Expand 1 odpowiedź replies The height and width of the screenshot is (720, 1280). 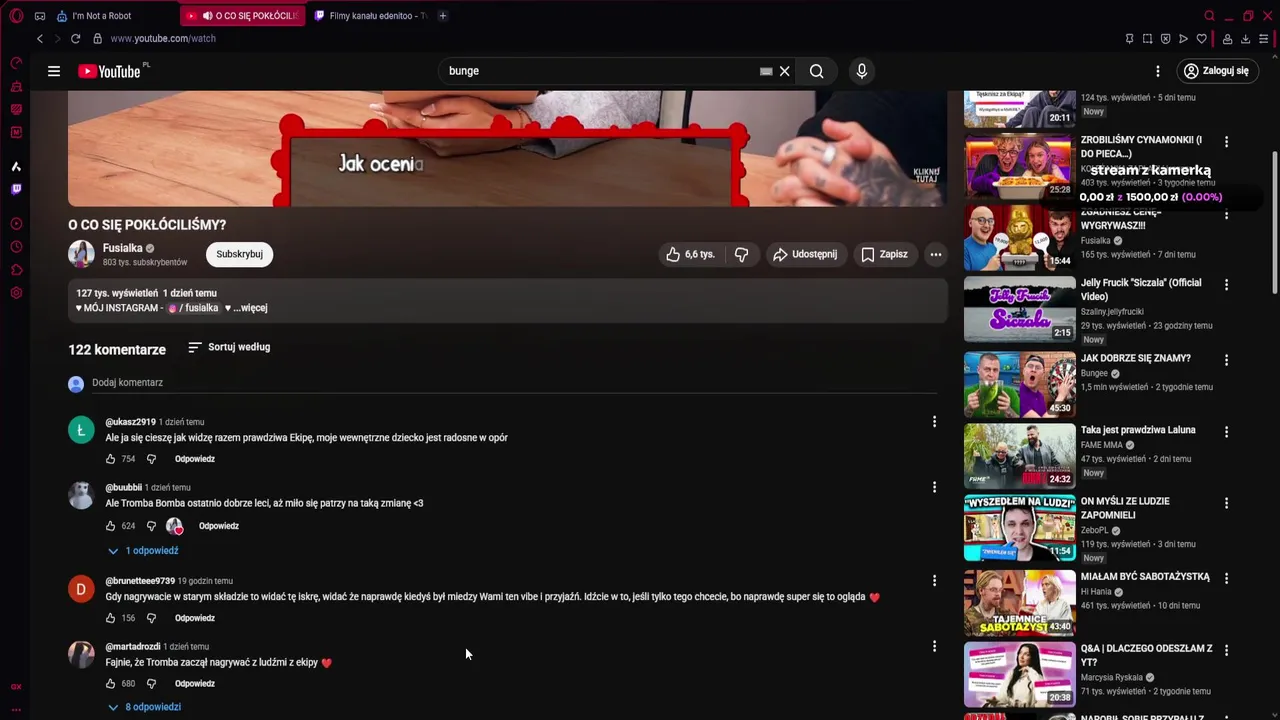(x=143, y=551)
